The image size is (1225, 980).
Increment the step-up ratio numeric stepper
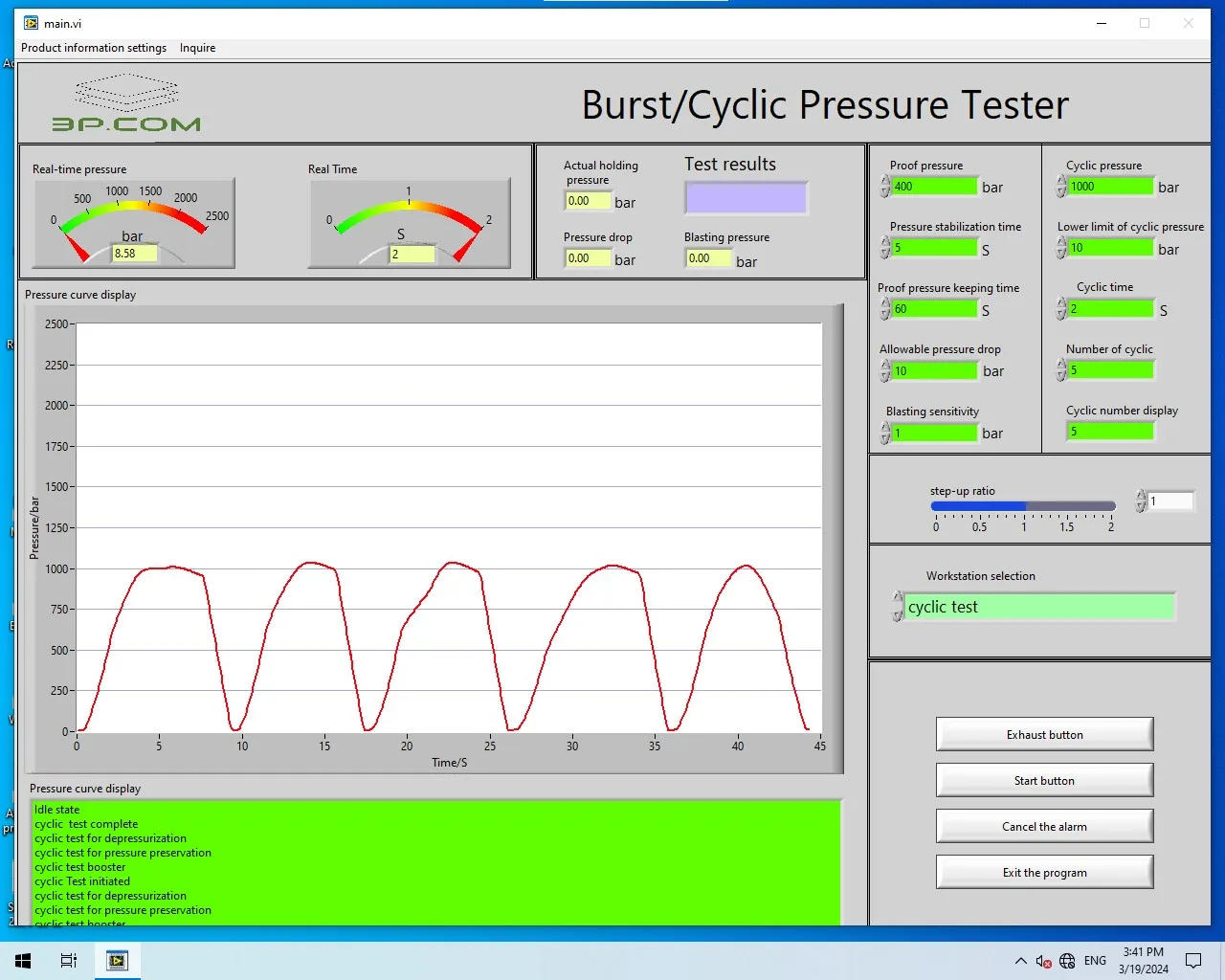pyautogui.click(x=1141, y=496)
